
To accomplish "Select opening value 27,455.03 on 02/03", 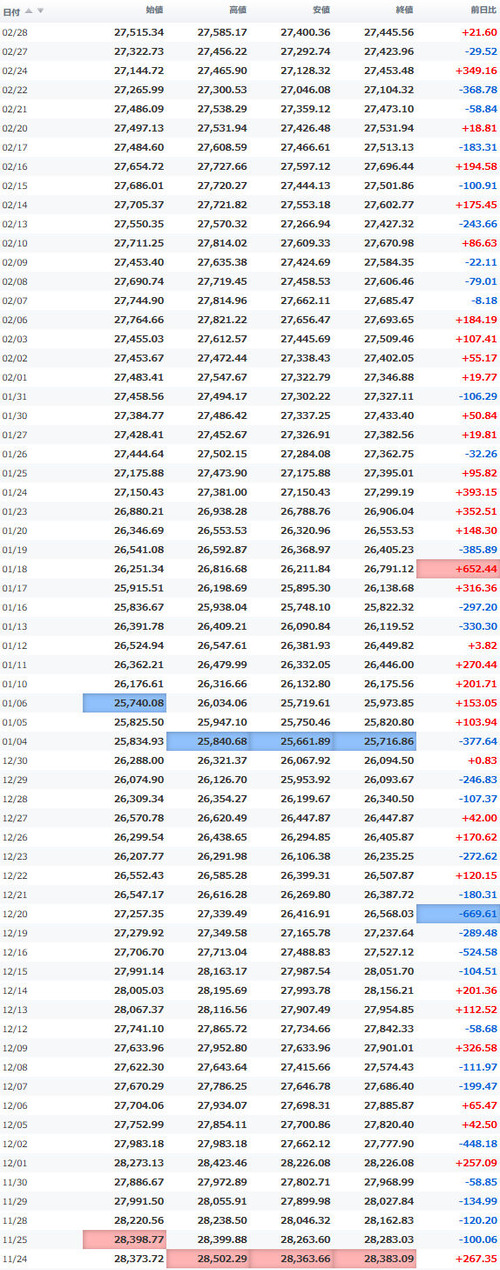I will click(x=139, y=337).
